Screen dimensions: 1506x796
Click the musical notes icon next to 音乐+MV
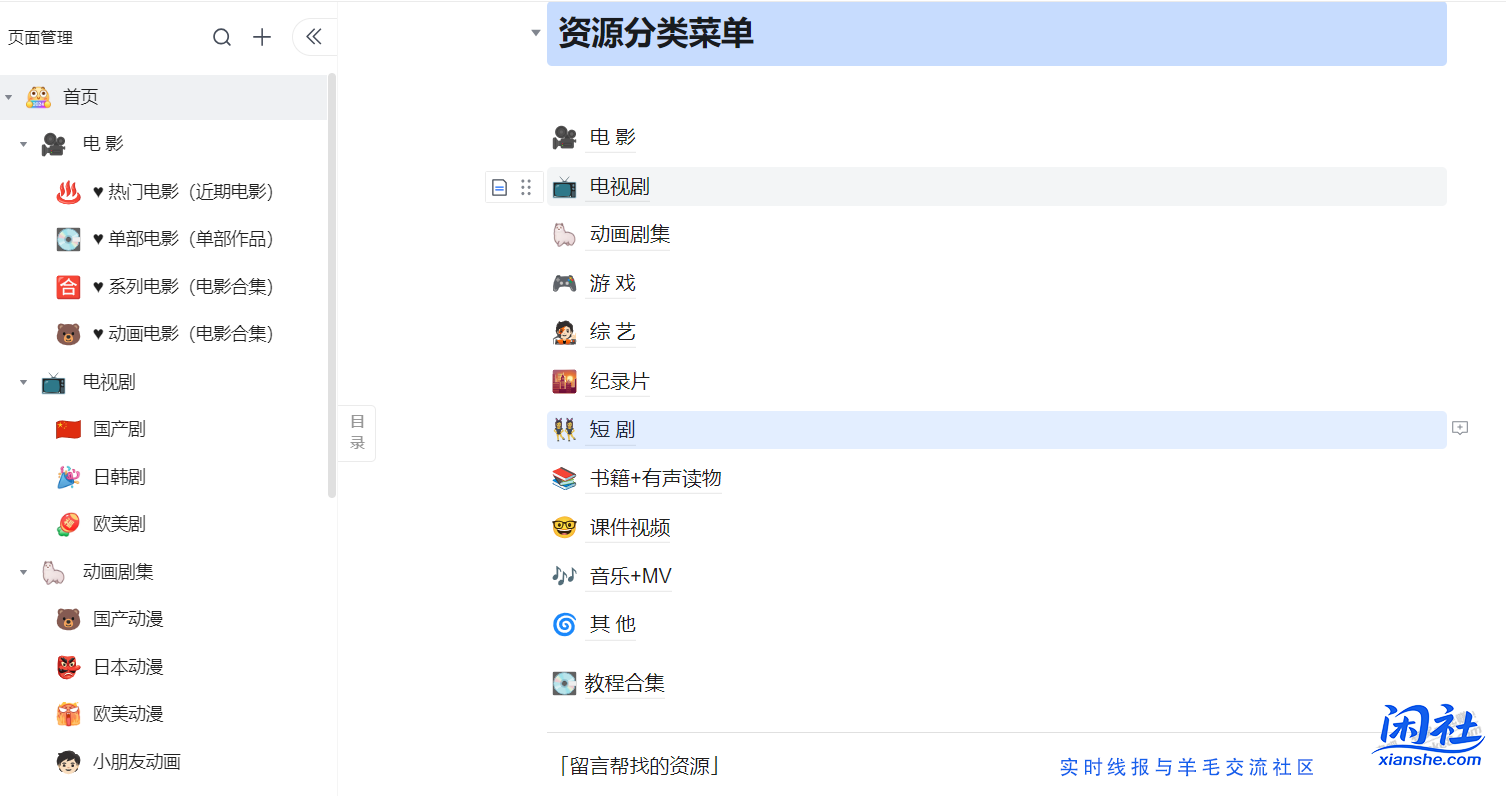pos(564,575)
